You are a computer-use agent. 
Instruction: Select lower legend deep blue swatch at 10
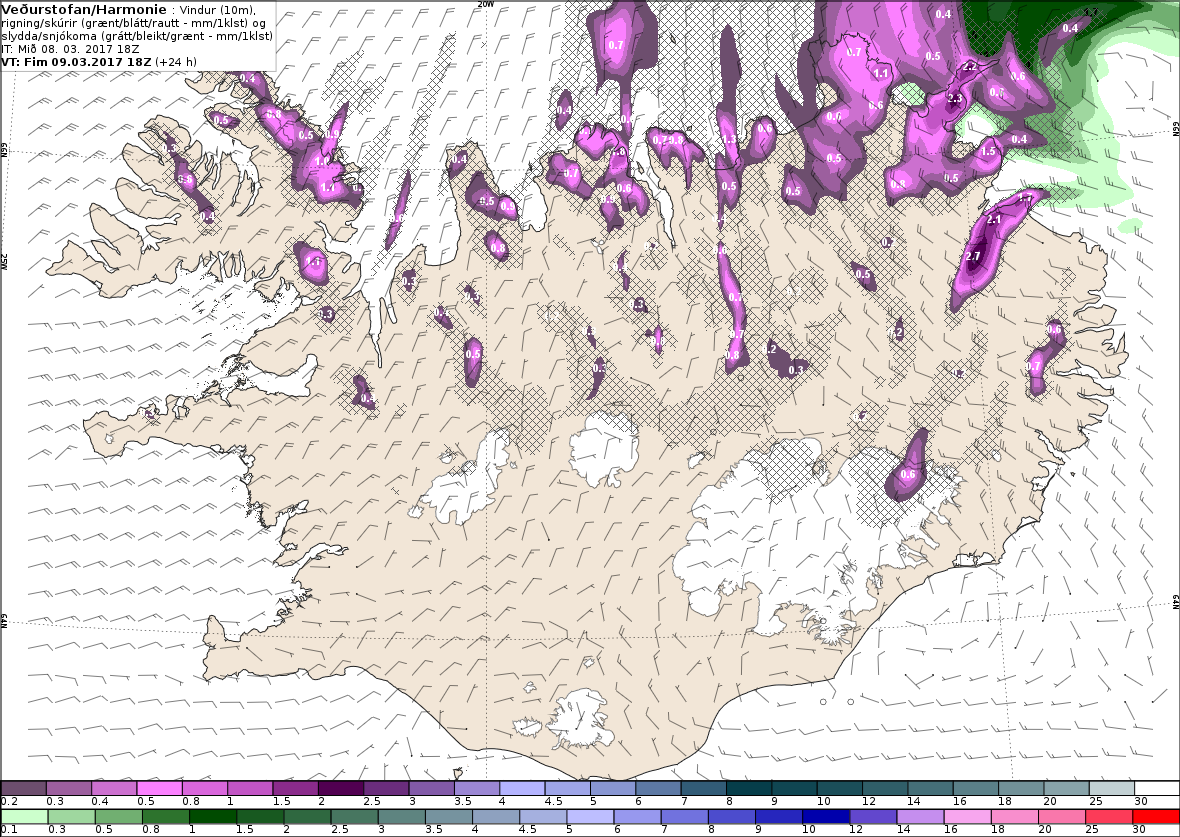click(x=826, y=817)
